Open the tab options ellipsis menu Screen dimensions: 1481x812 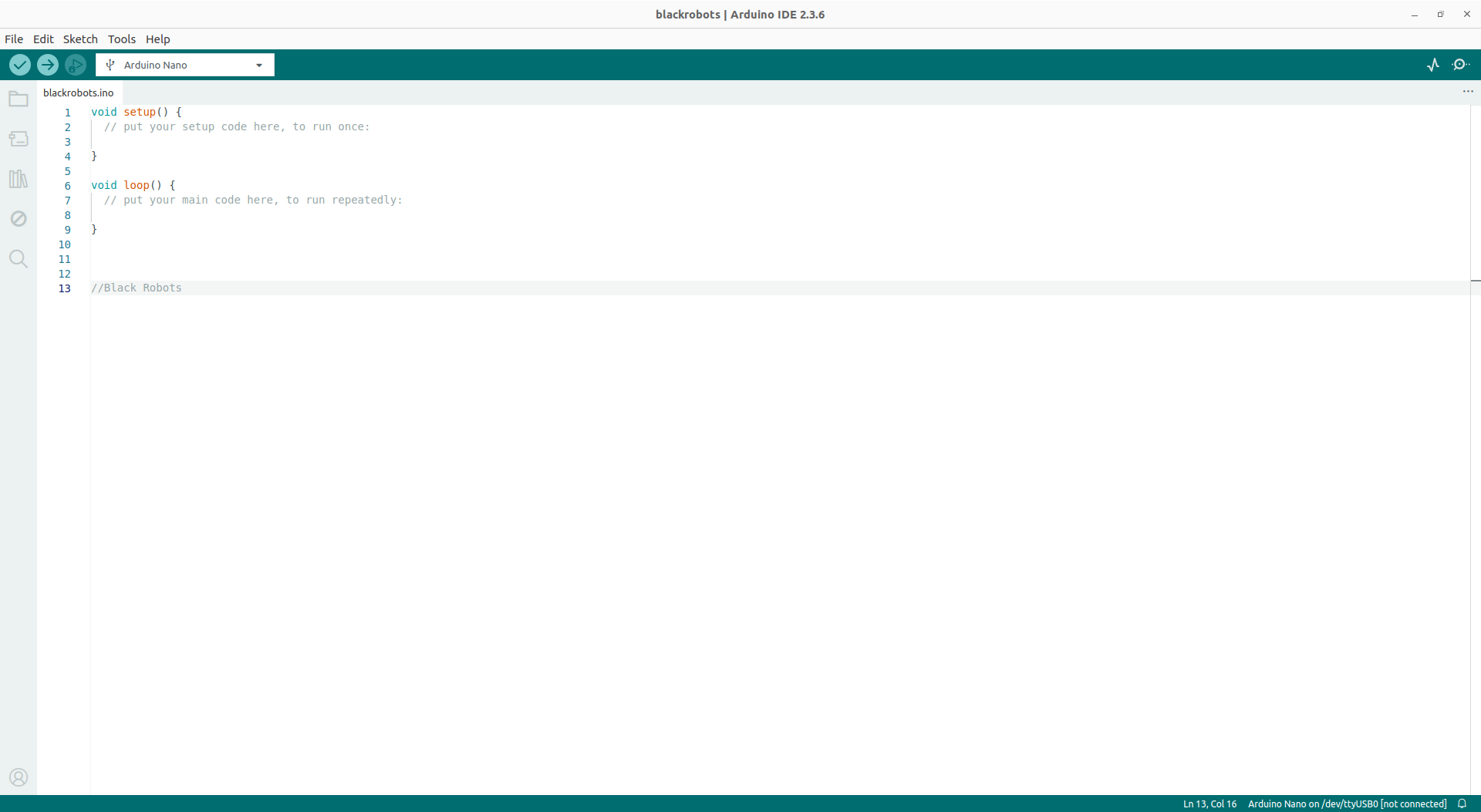pyautogui.click(x=1468, y=92)
